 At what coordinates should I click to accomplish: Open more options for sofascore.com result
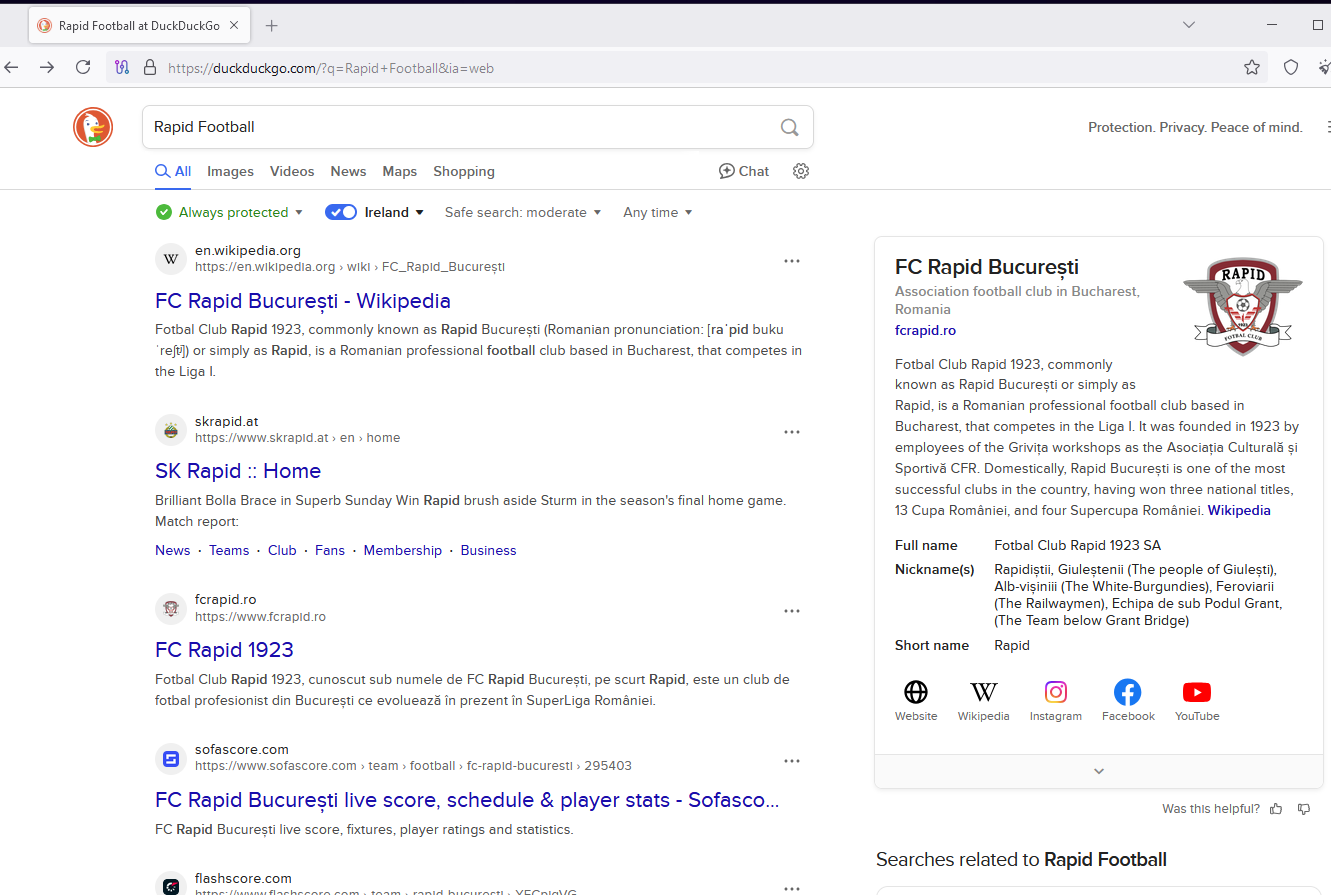(792, 761)
